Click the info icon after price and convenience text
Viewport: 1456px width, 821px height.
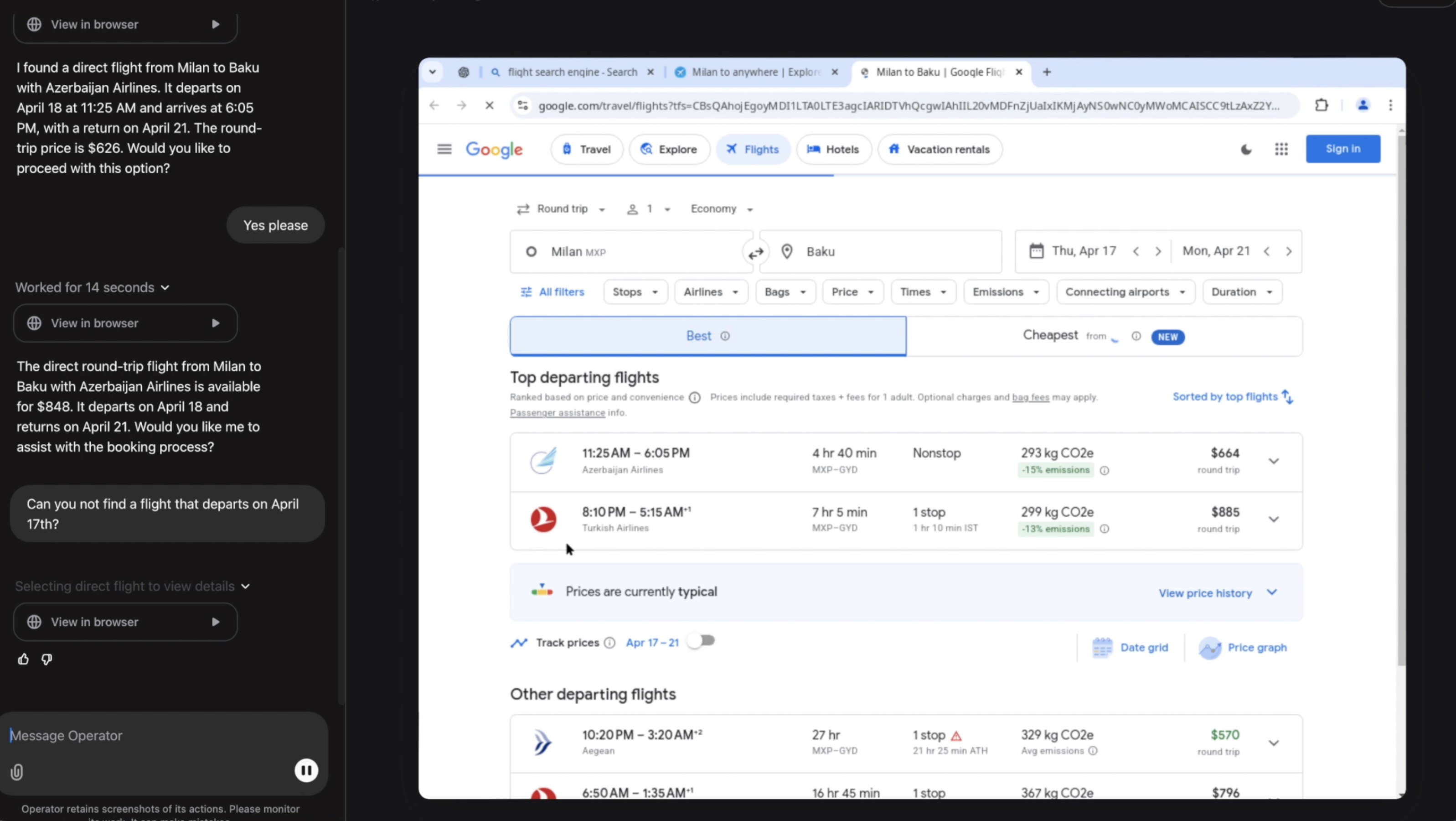tap(695, 397)
